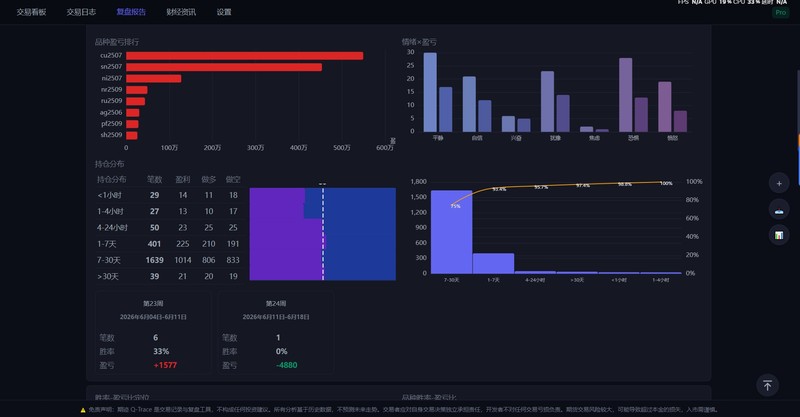Open the 第24周 weekly summary card

click(276, 333)
